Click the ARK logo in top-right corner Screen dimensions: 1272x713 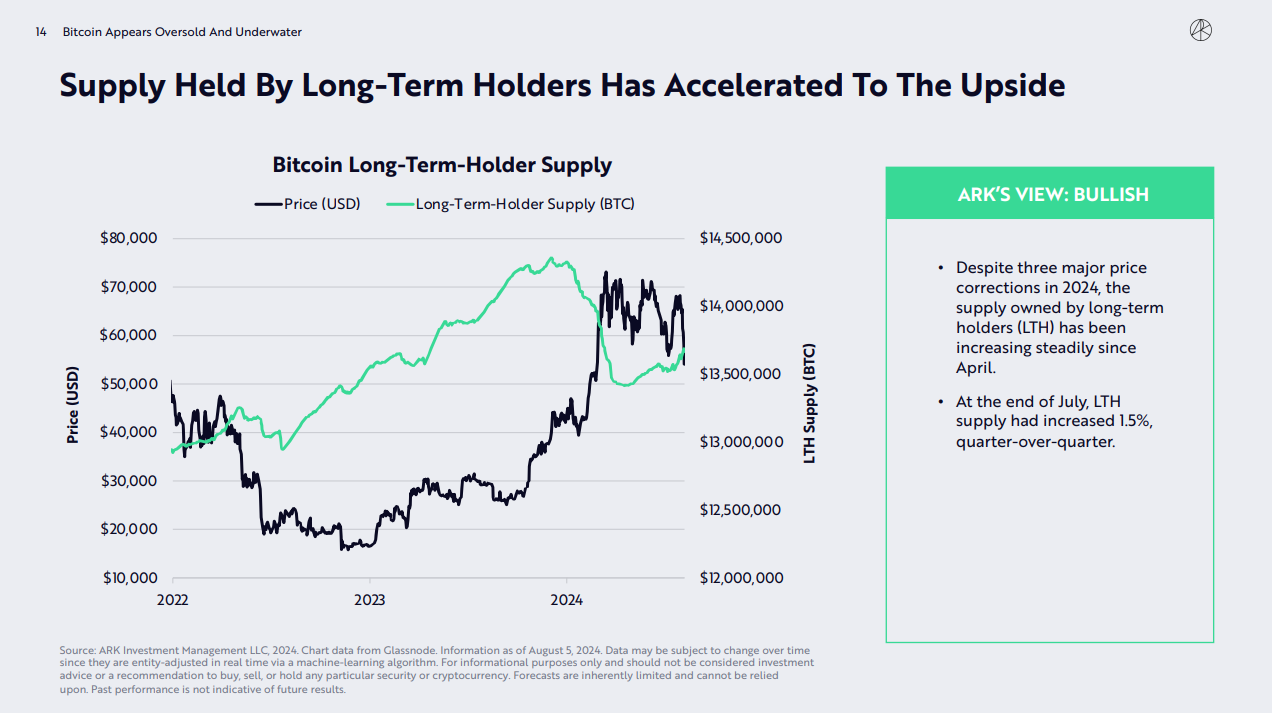click(1200, 31)
